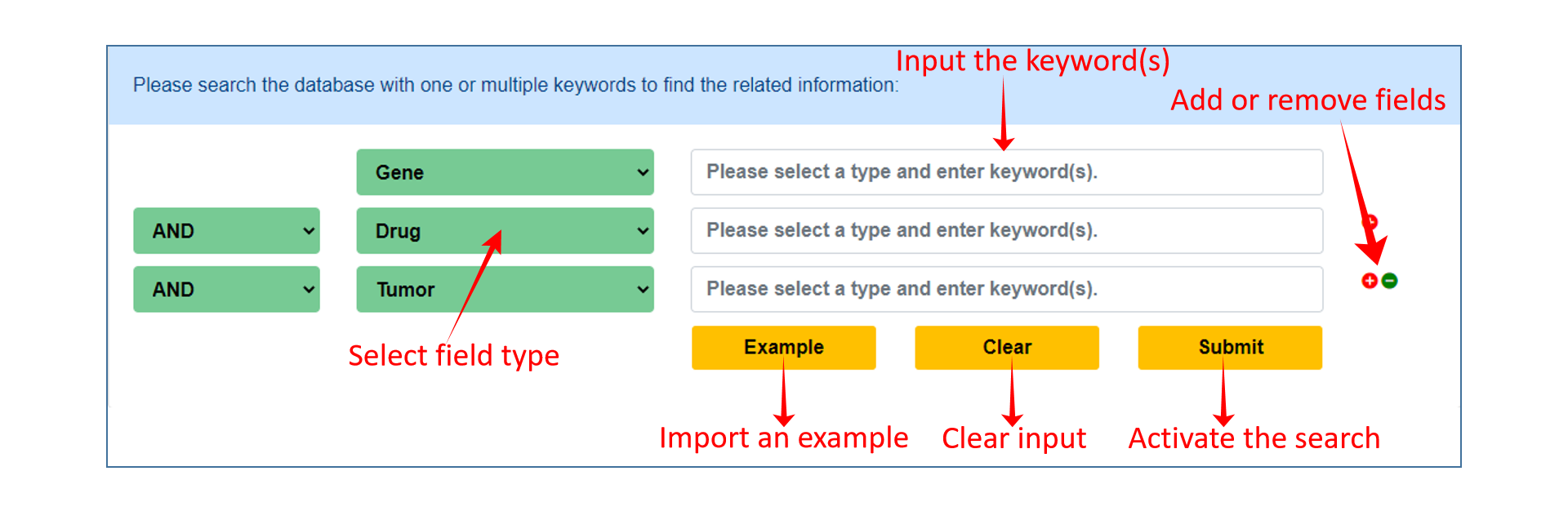Screen dimensions: 1568x520
Task: Open the AND operator dropdown beside Drug
Action: click(x=226, y=231)
